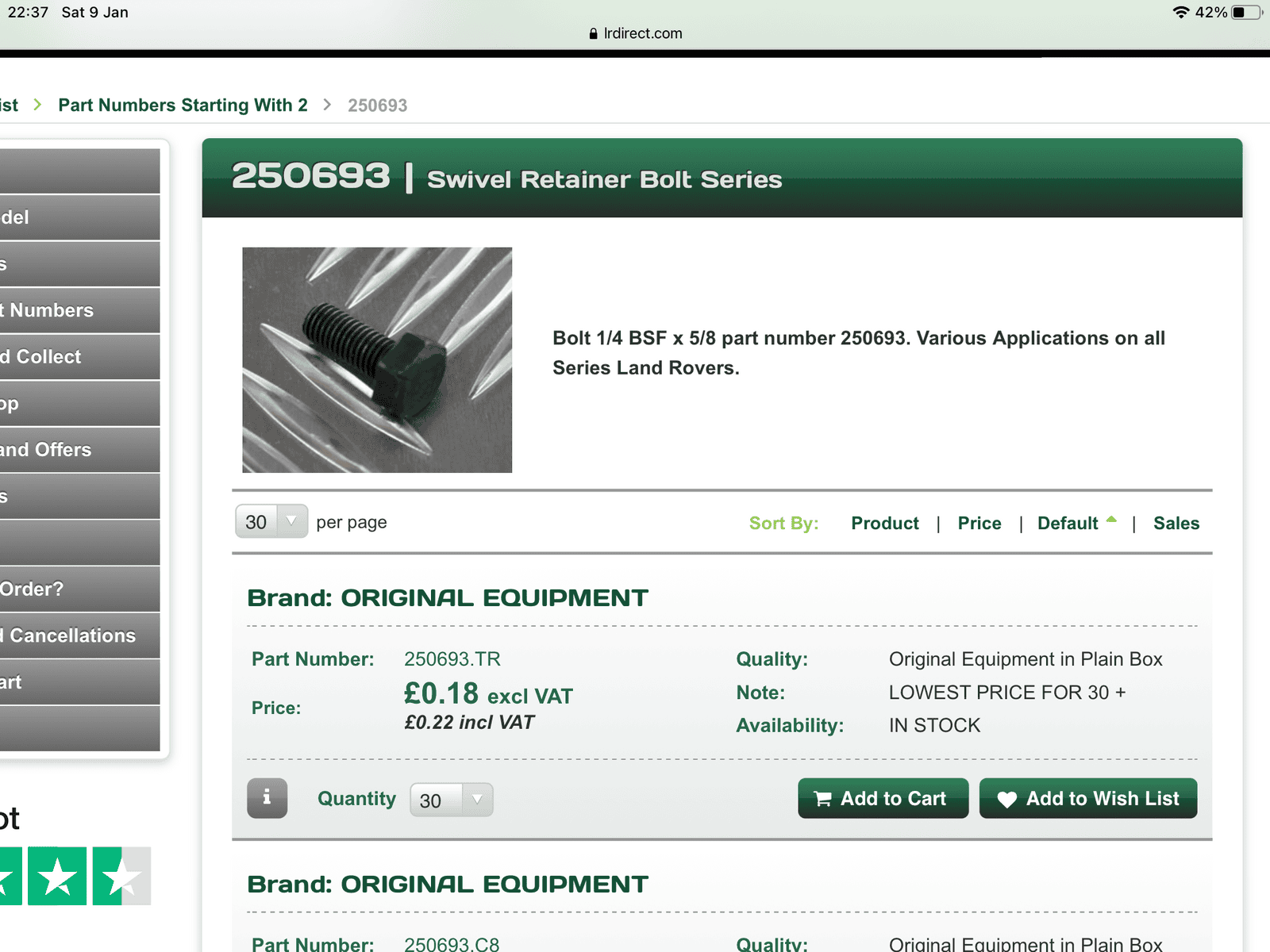Screen dimensions: 1270x952
Task: Click the £0.22 incl VAT price
Action: [469, 723]
